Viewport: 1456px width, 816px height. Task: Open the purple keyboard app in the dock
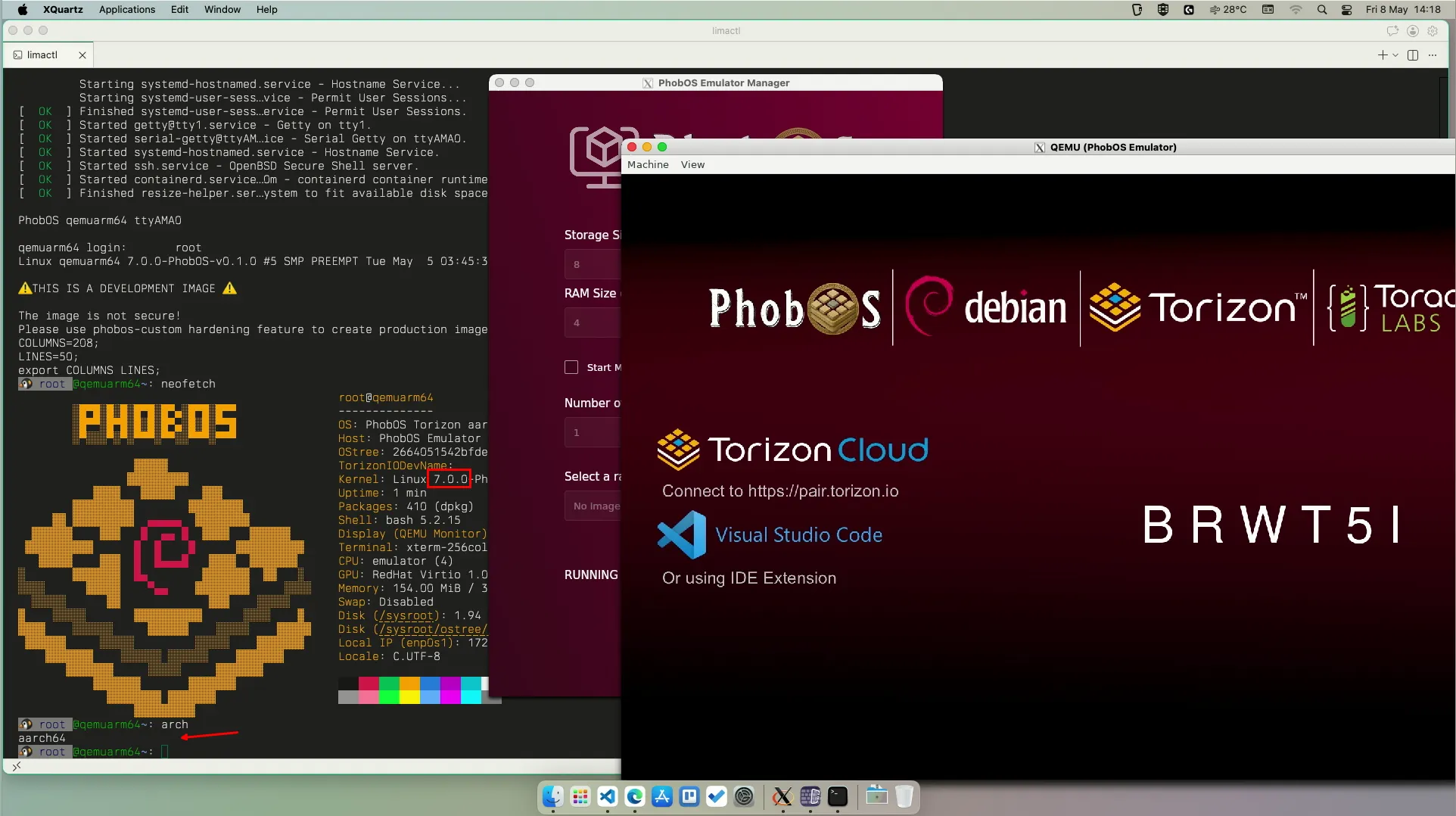[x=810, y=796]
